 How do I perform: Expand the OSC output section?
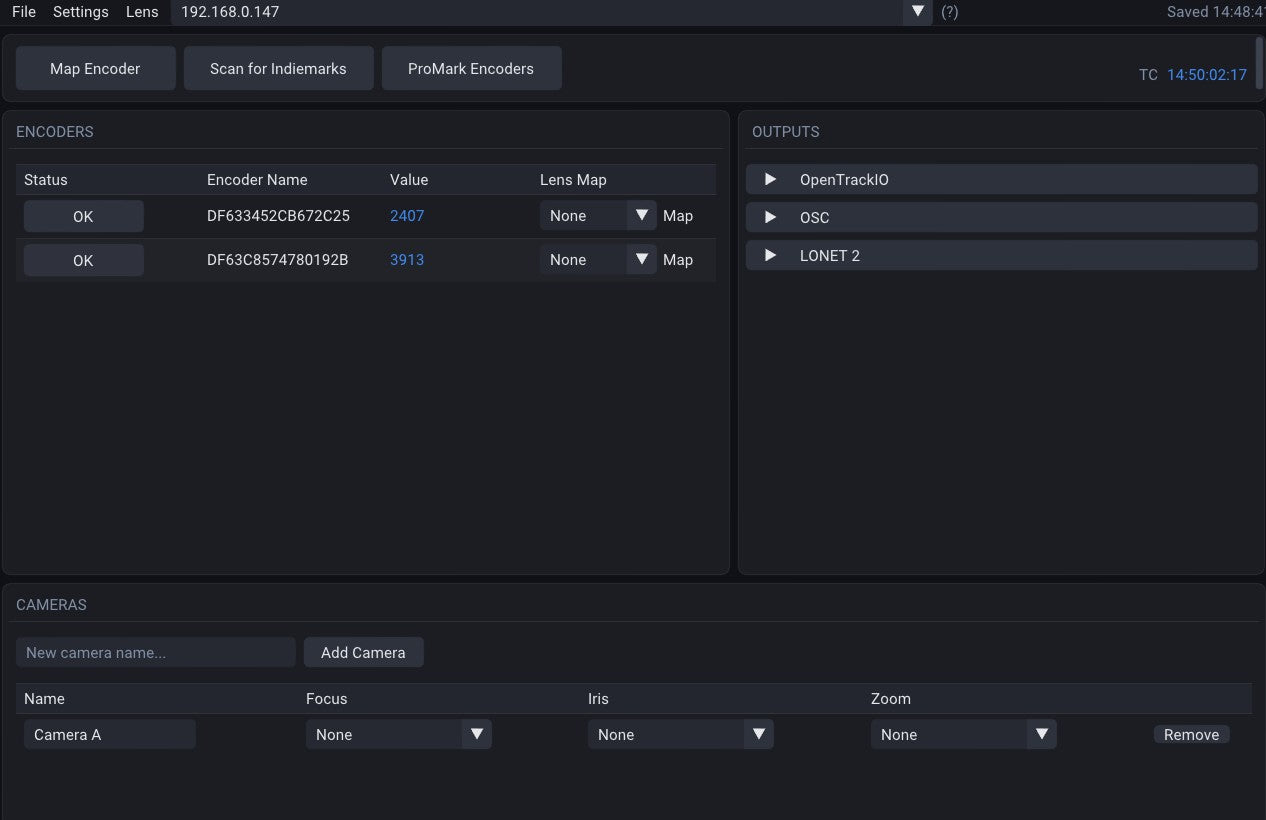1001,218
